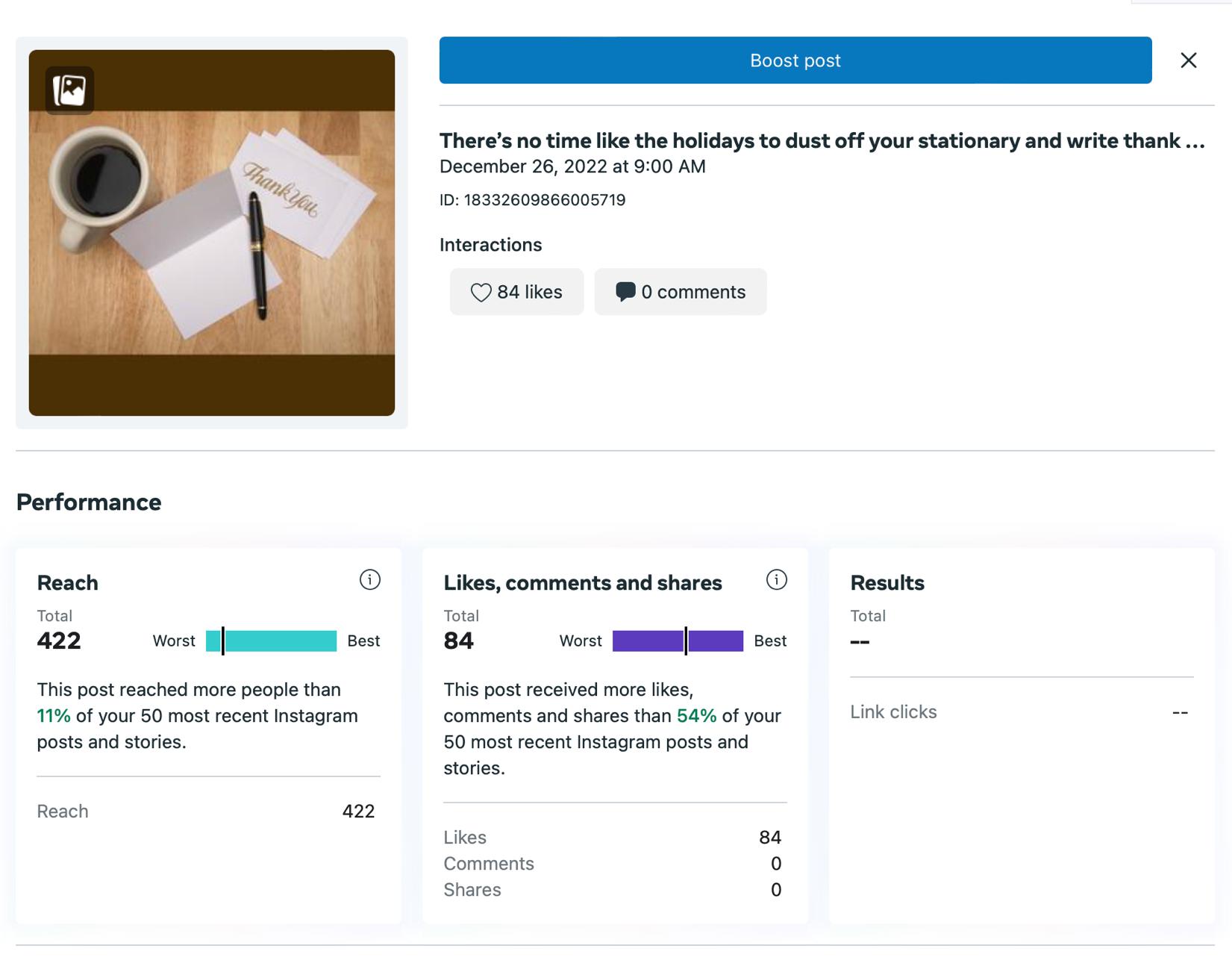
Task: Click the Results card heading
Action: click(x=887, y=583)
